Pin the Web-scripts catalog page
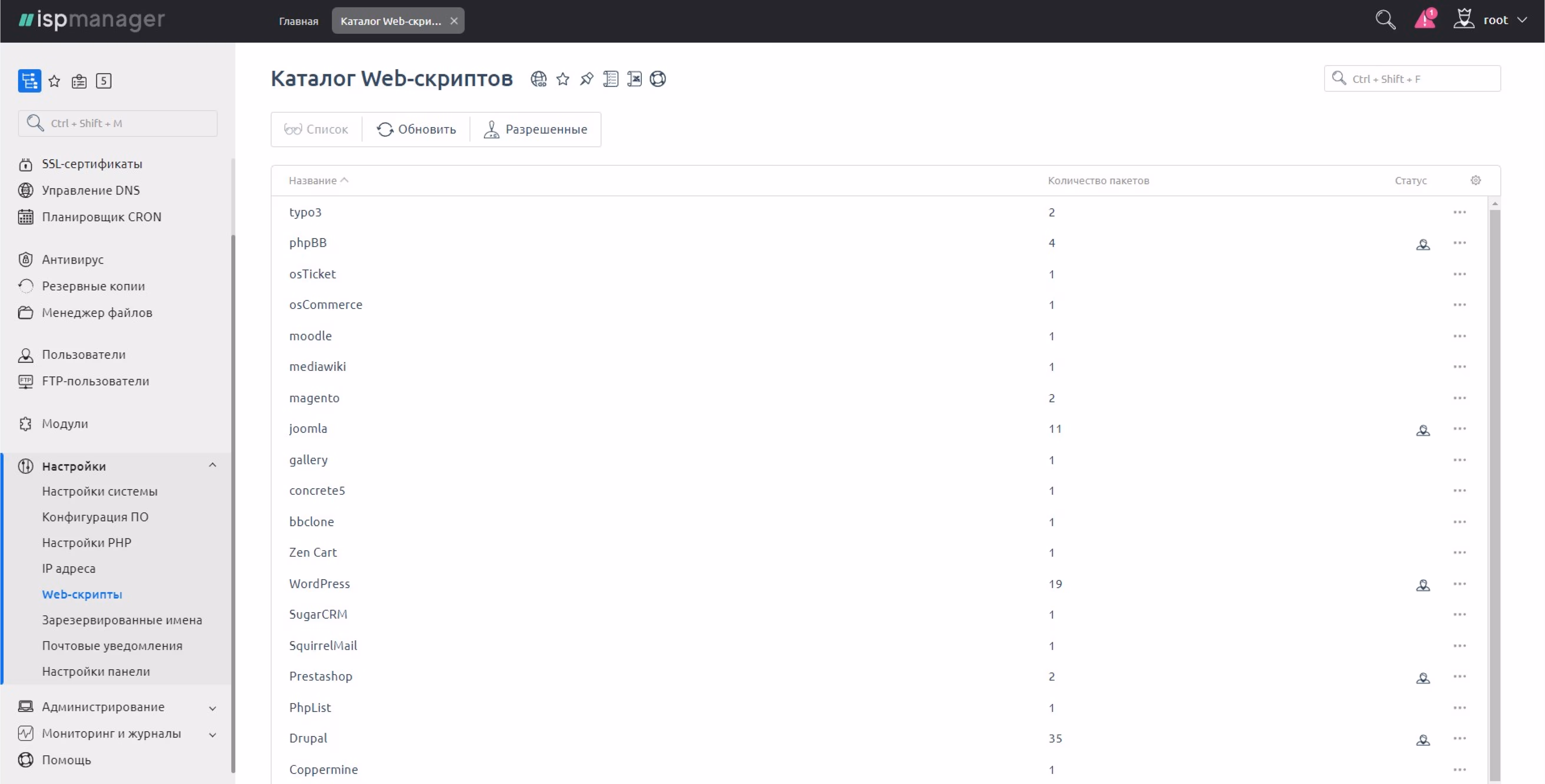 click(x=586, y=79)
